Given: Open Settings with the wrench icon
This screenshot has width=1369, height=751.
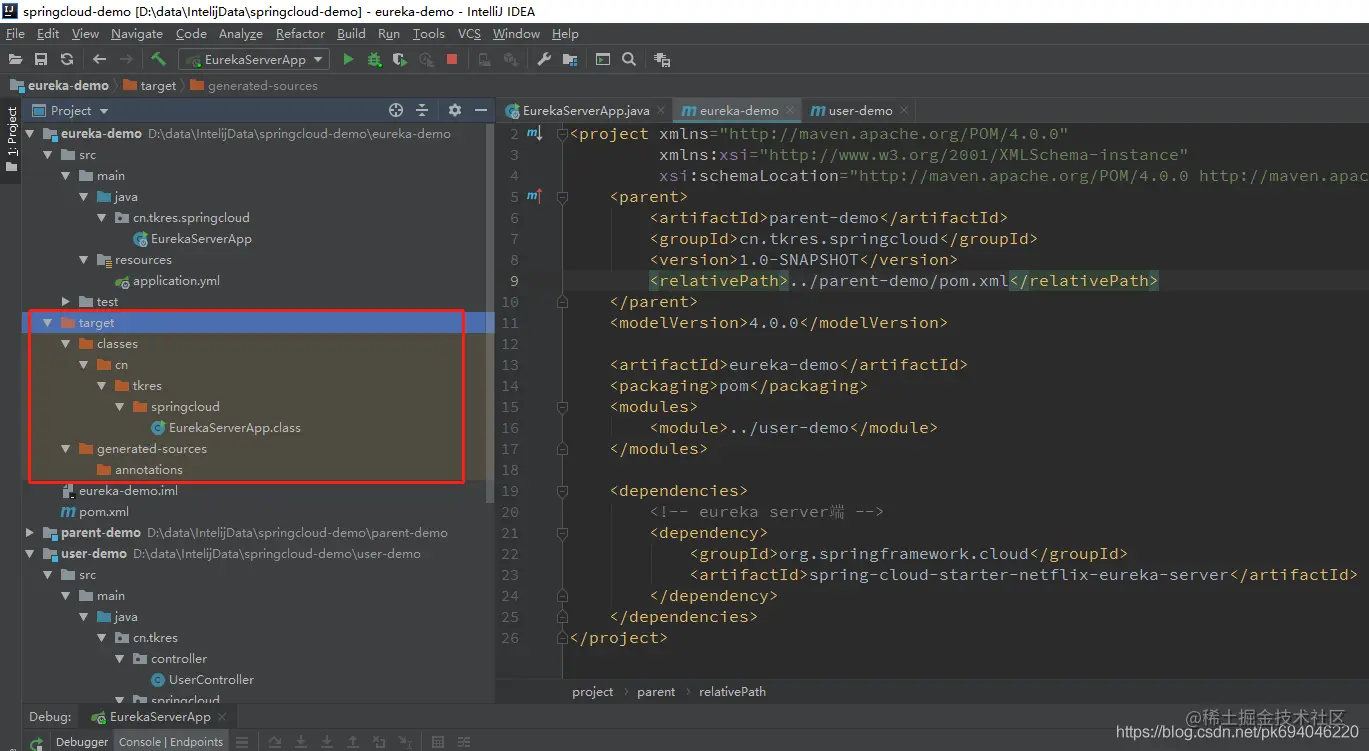Looking at the screenshot, I should (544, 60).
